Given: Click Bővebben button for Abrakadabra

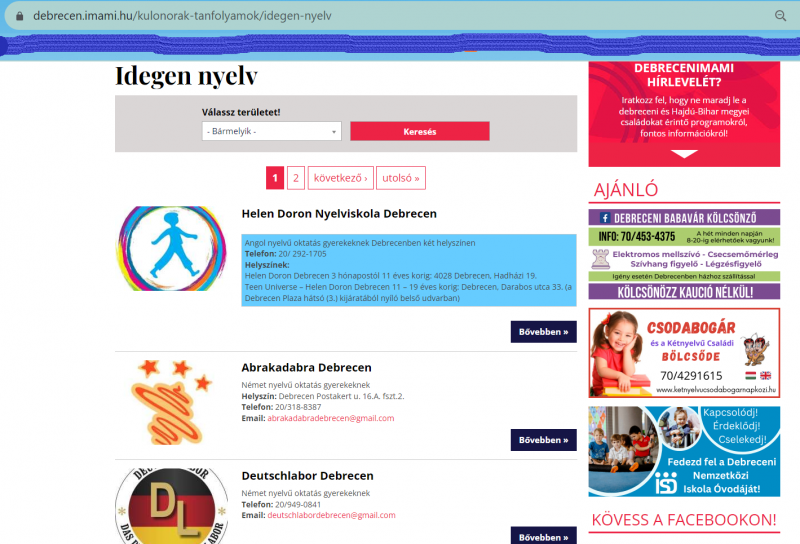Looking at the screenshot, I should pos(543,440).
